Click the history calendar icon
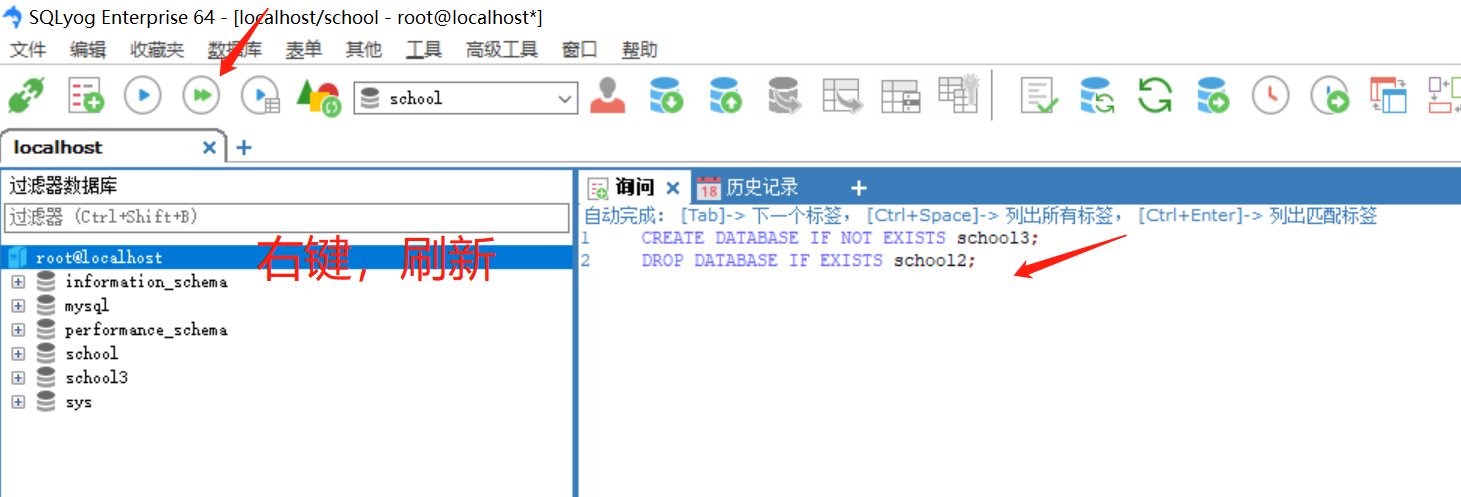This screenshot has width=1461, height=497. (x=709, y=187)
